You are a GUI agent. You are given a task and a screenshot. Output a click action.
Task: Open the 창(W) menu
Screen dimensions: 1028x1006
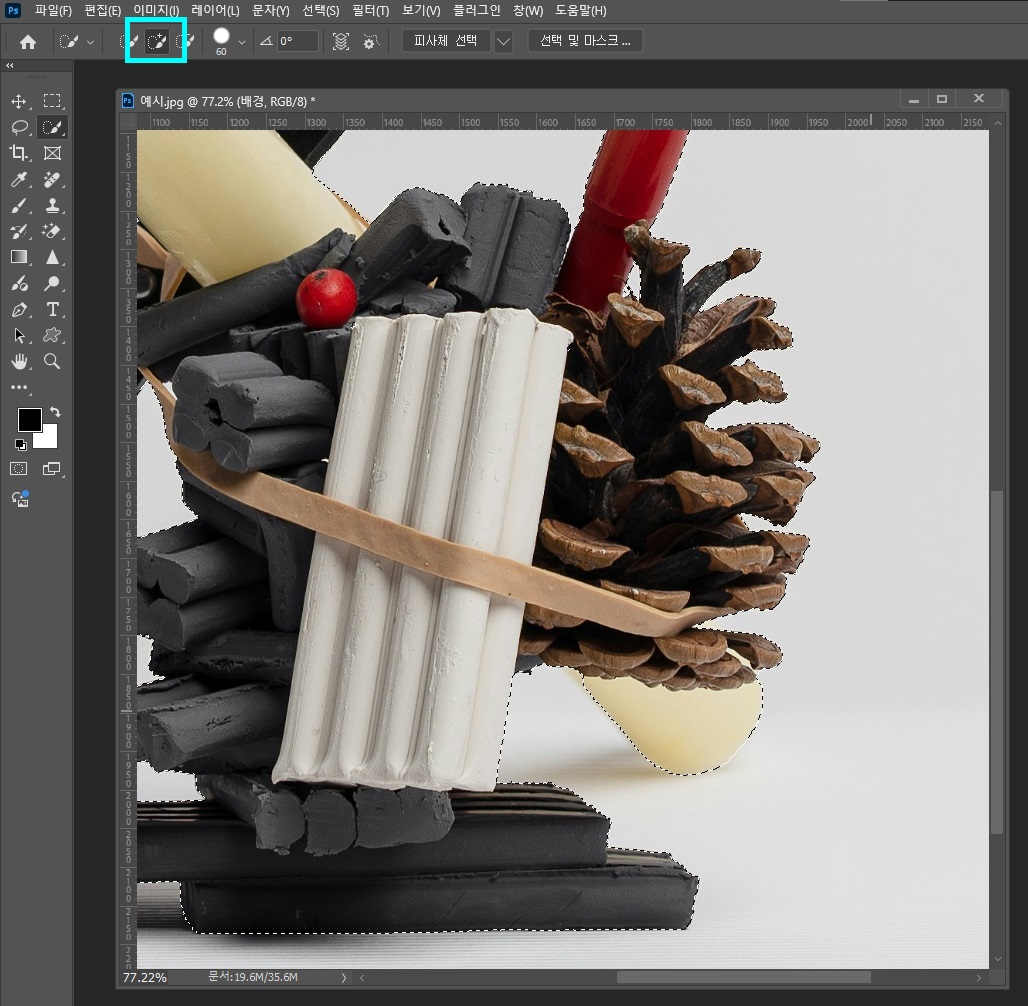coord(528,10)
